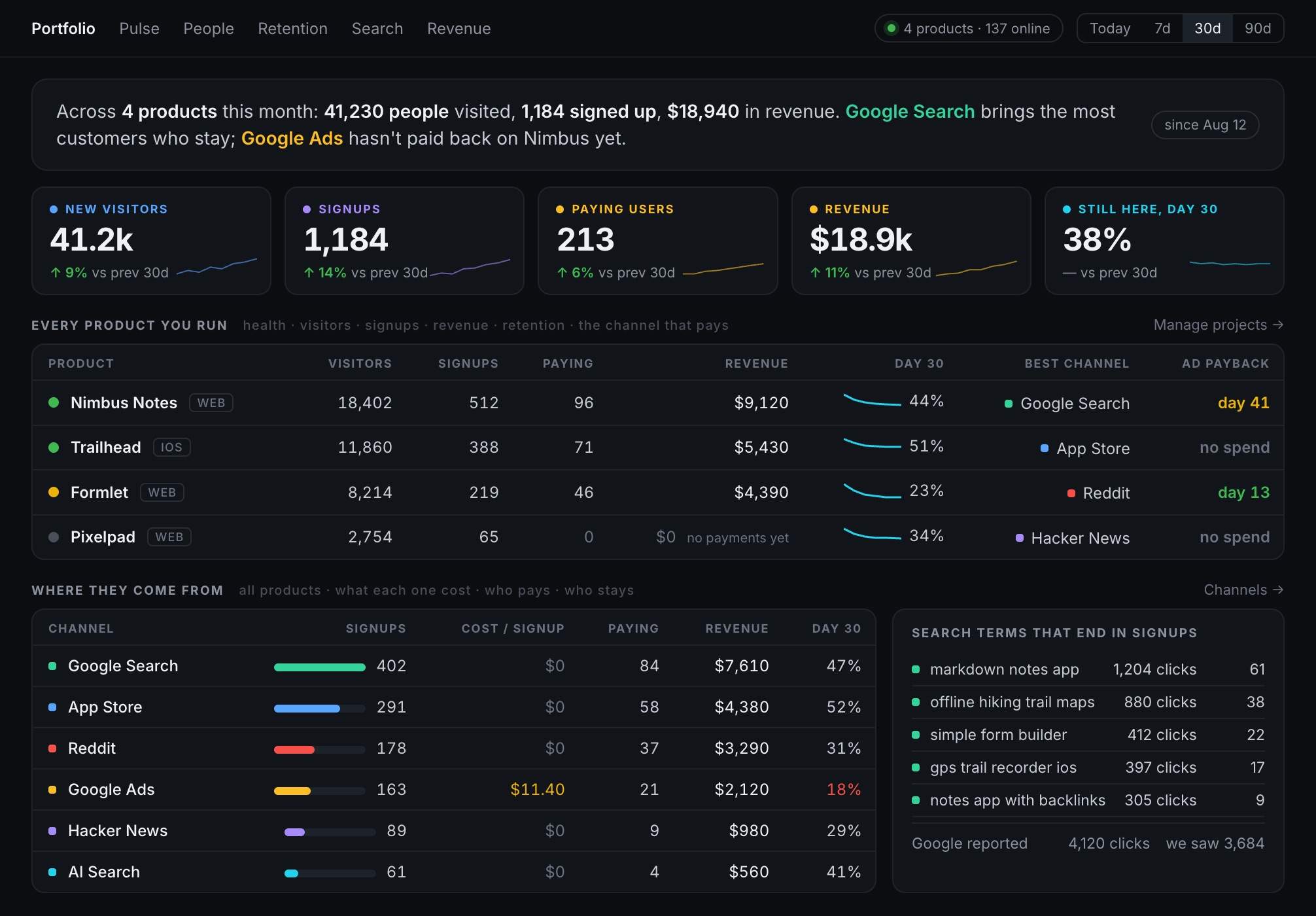Click the Hacker News purple dot for Pixelpad

(1020, 538)
